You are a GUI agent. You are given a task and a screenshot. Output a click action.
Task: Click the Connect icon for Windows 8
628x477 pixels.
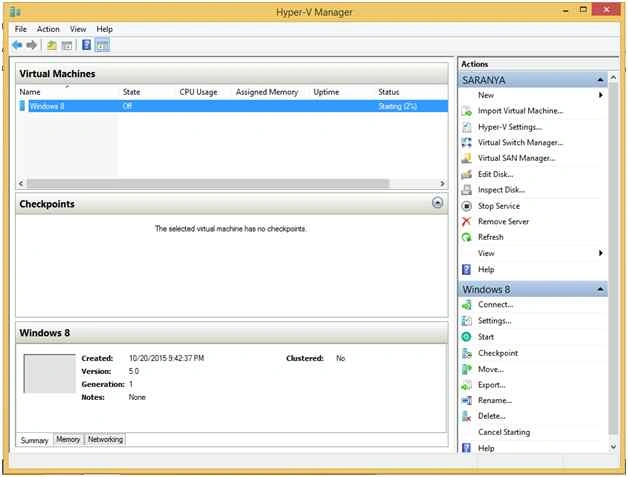coord(467,305)
